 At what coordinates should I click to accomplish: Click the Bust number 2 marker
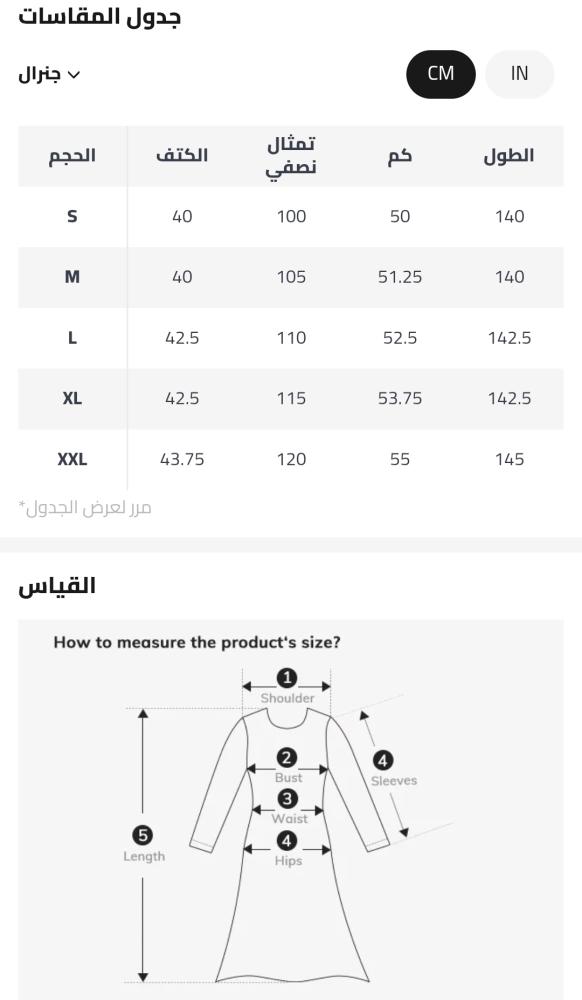tap(287, 758)
